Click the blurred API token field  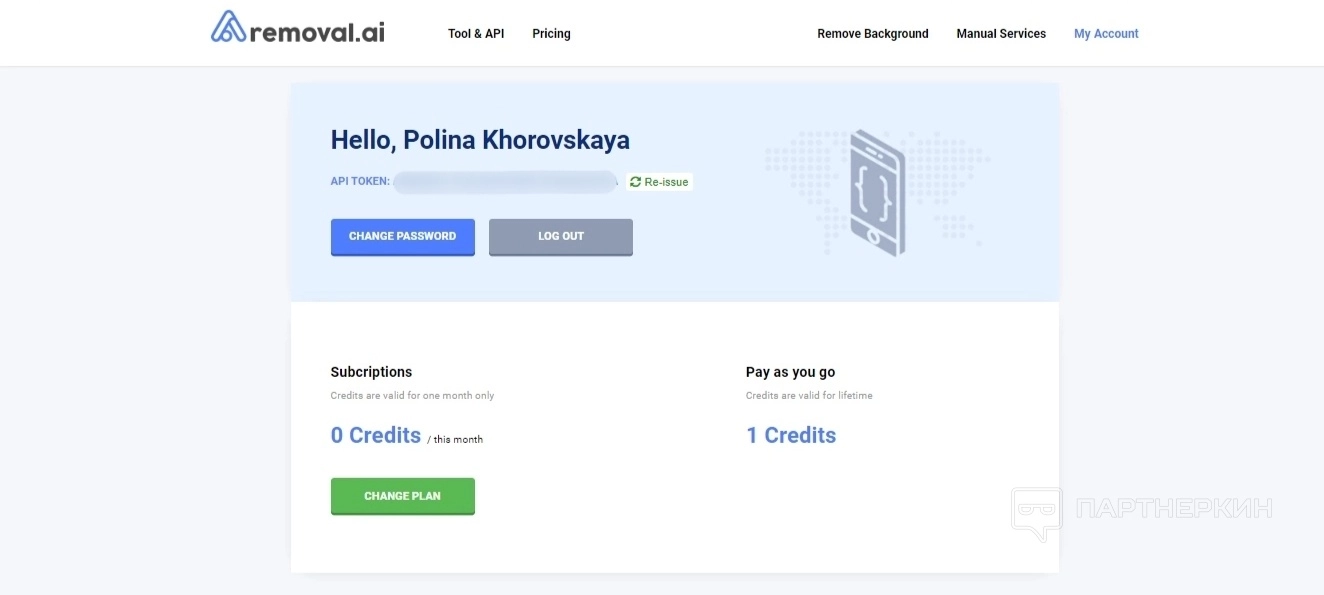point(505,182)
